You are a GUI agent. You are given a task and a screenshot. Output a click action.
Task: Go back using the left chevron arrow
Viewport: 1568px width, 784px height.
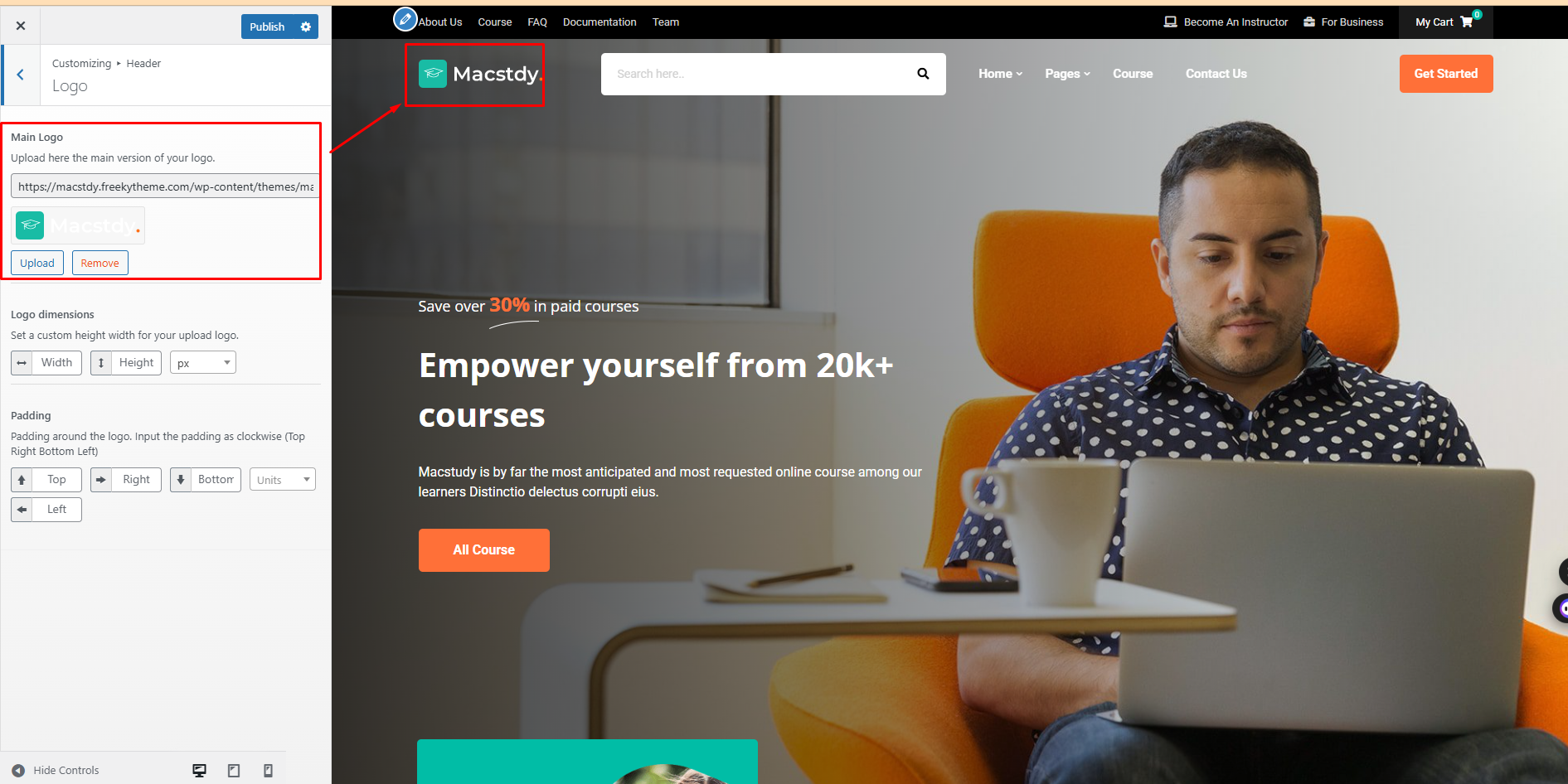tap(21, 75)
